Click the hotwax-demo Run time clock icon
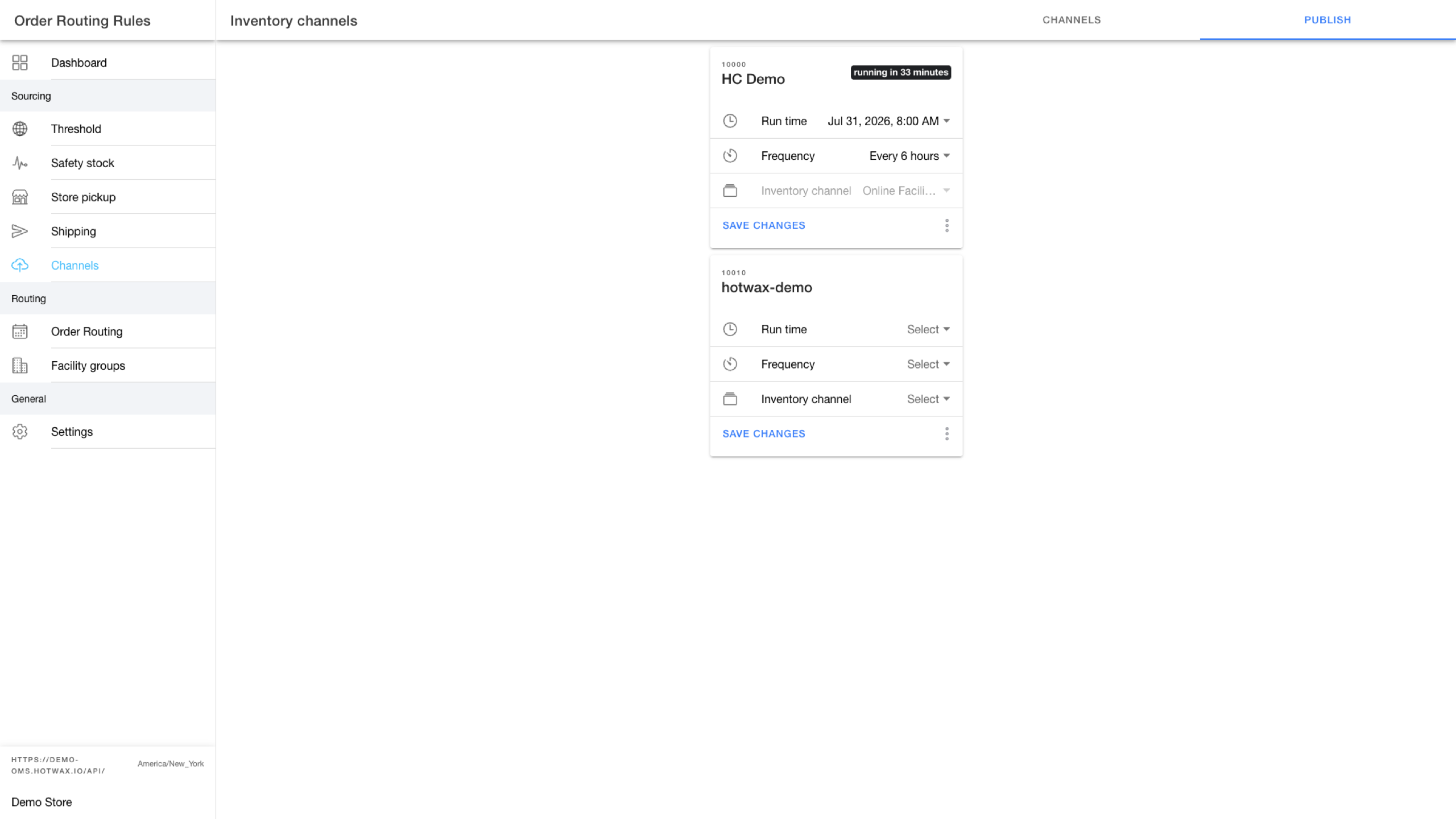Image resolution: width=1456 pixels, height=819 pixels. click(730, 329)
